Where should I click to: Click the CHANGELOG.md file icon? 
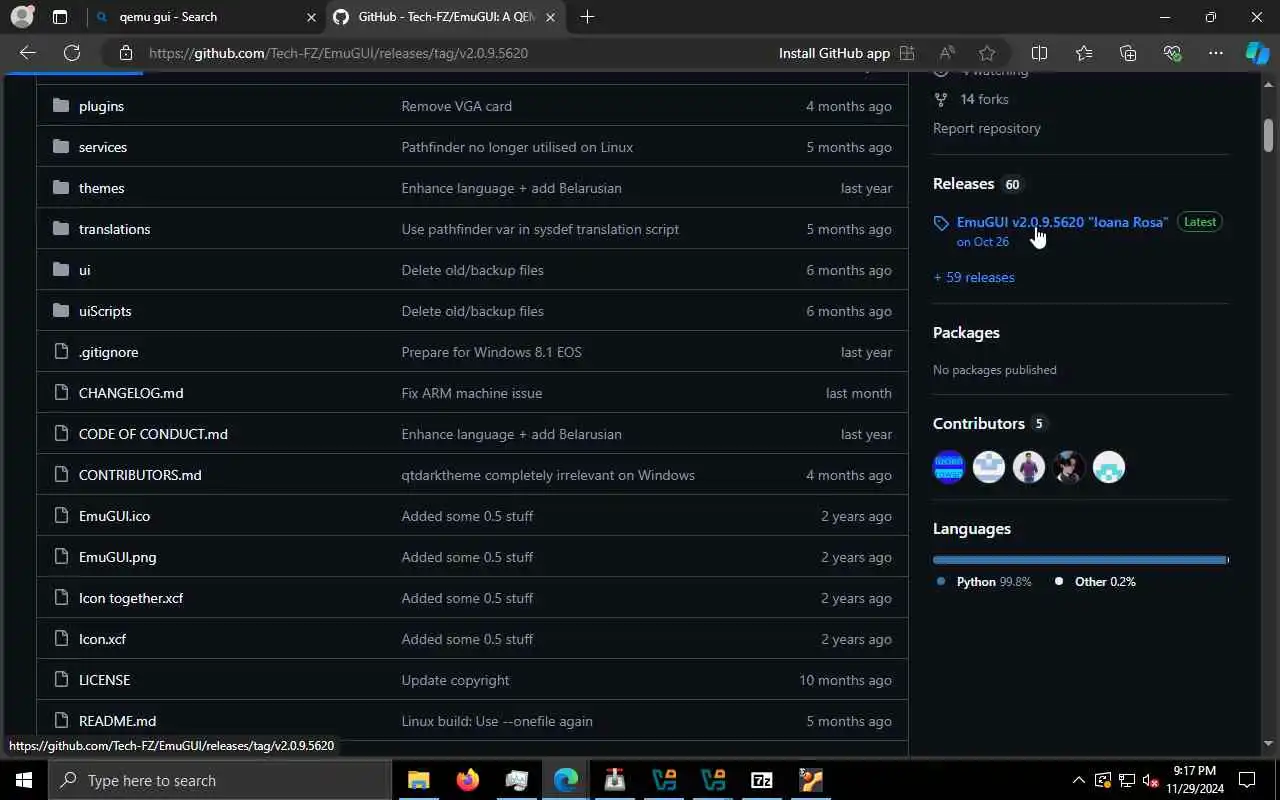pos(61,393)
